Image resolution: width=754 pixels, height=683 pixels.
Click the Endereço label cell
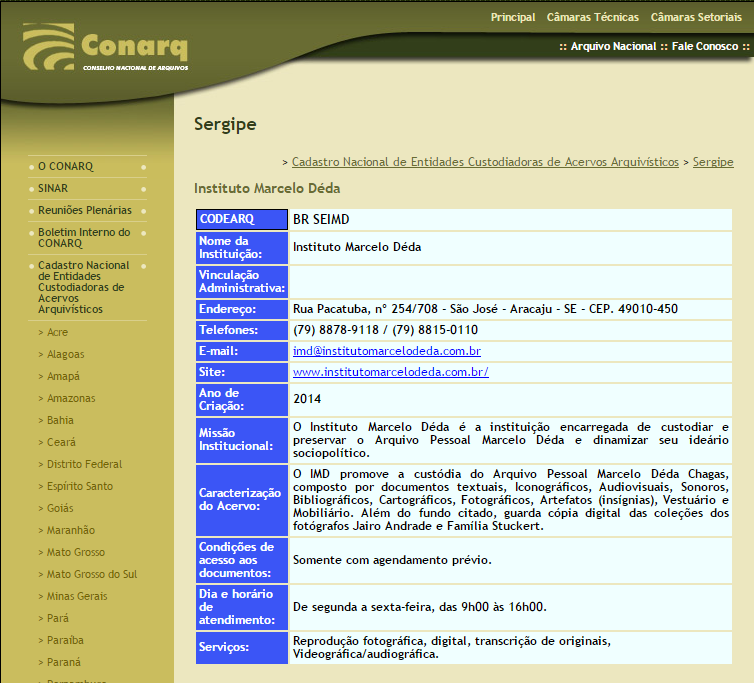pyautogui.click(x=242, y=309)
